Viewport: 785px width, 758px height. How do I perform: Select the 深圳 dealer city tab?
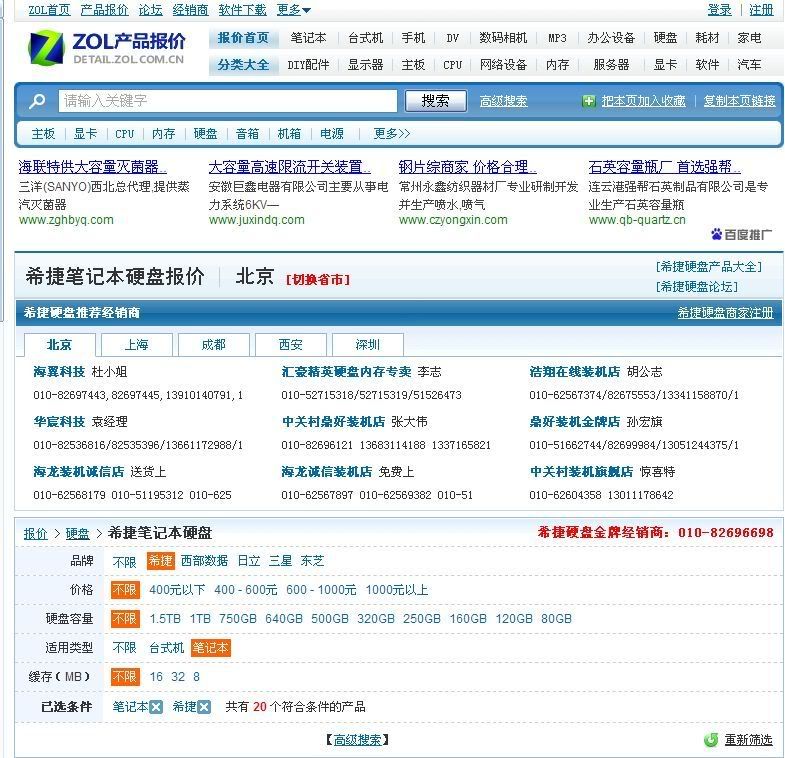coord(368,344)
